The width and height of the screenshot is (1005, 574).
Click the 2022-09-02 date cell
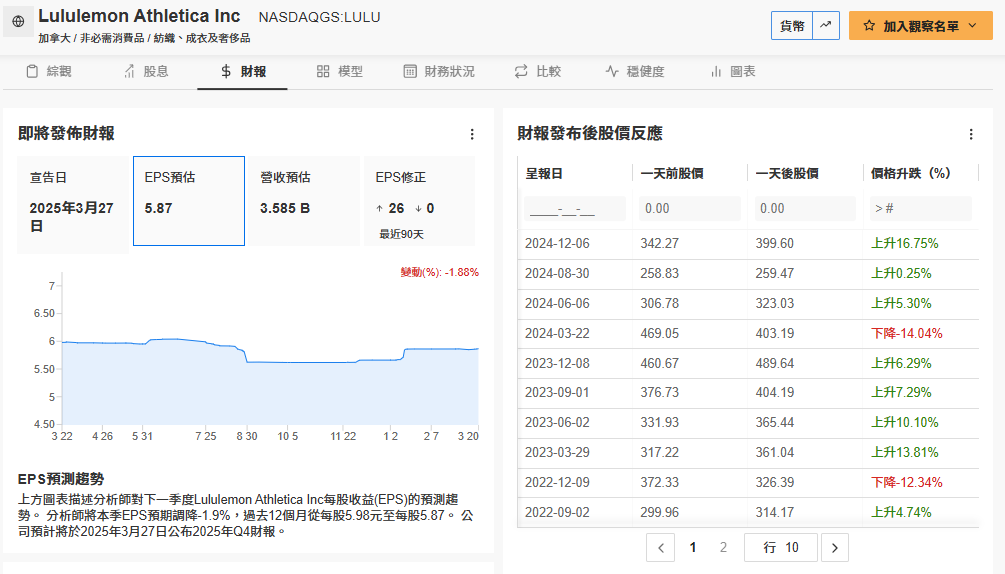coord(557,512)
